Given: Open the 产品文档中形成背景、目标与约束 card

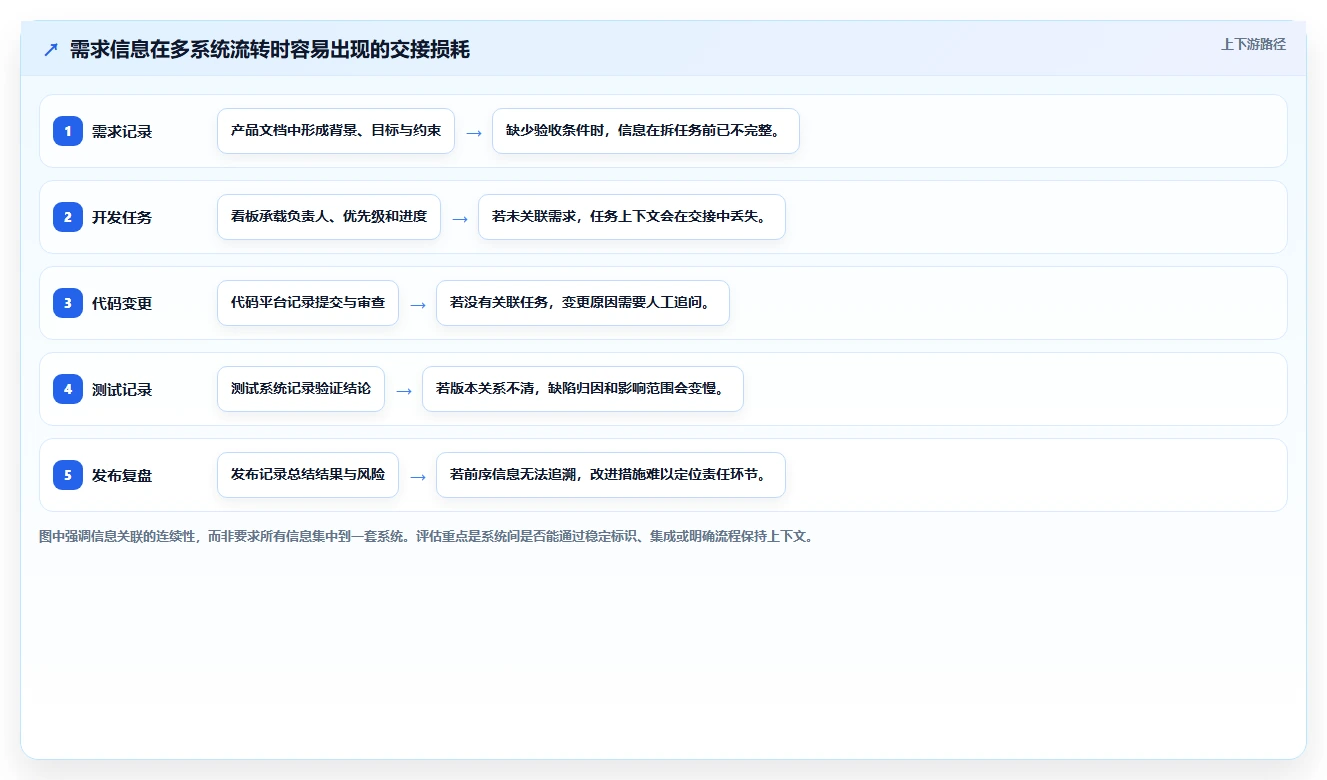Looking at the screenshot, I should click(x=336, y=131).
